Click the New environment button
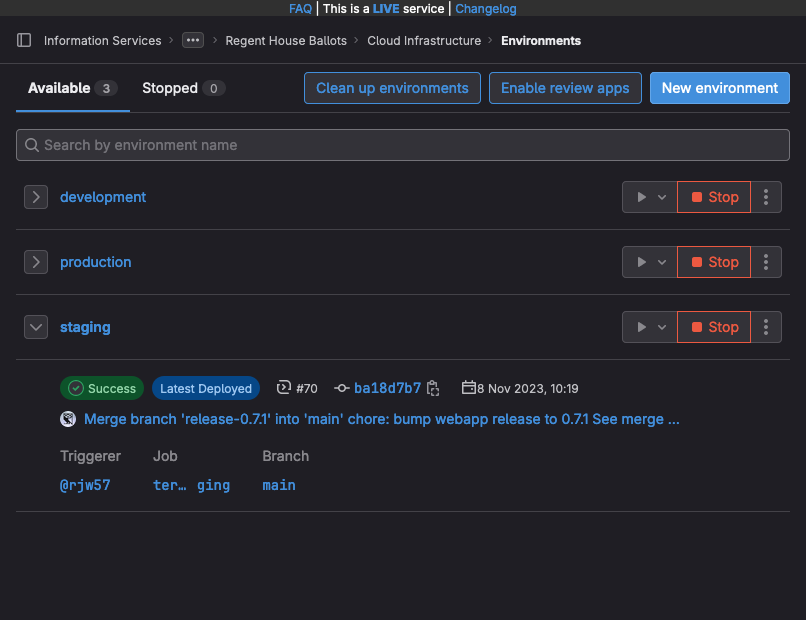 [719, 88]
